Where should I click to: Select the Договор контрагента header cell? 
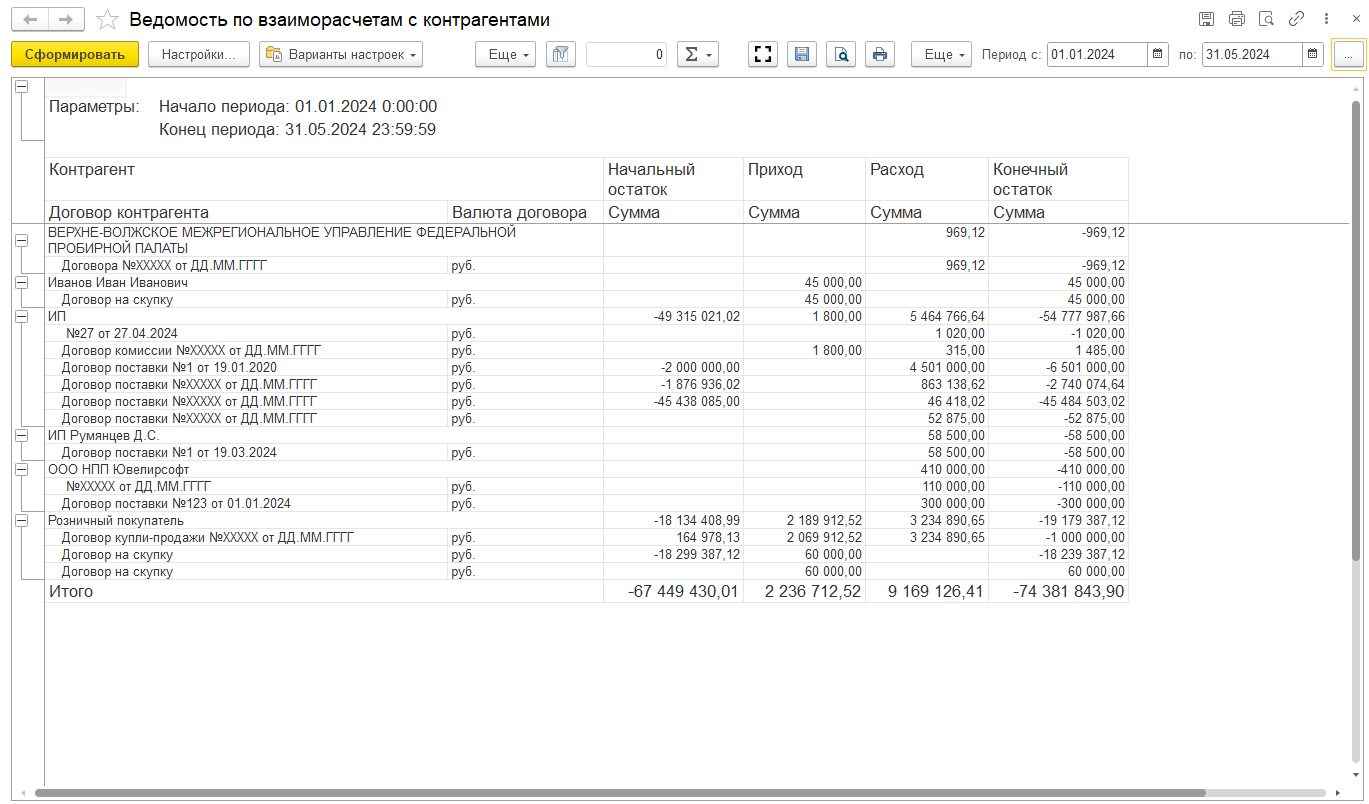tap(246, 212)
